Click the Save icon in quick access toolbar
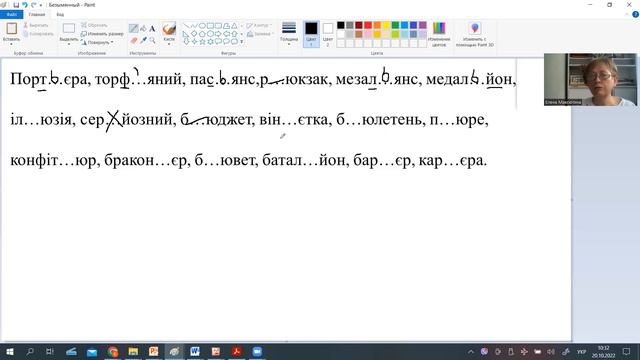Screen dimensions: 640x360 (16, 5)
